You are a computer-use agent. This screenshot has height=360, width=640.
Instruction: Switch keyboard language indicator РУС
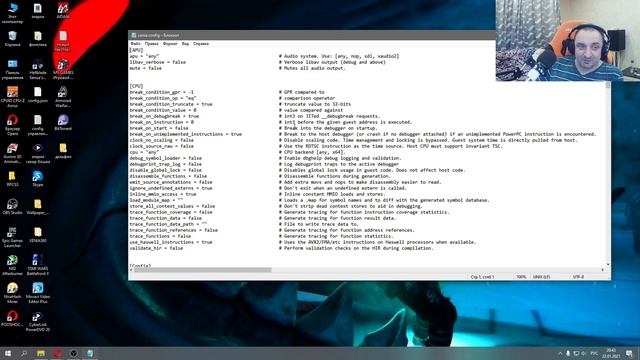point(594,353)
